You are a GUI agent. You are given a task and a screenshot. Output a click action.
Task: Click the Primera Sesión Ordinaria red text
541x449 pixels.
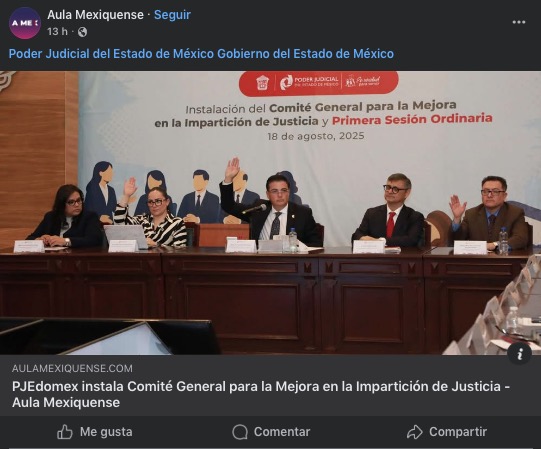[412, 119]
